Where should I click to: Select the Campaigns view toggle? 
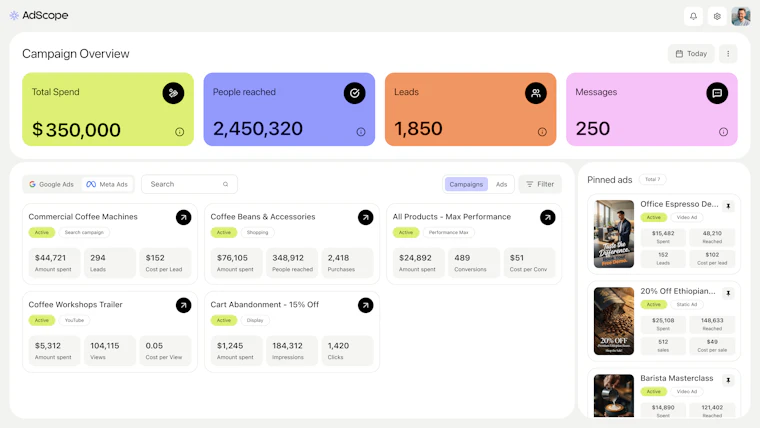[466, 184]
